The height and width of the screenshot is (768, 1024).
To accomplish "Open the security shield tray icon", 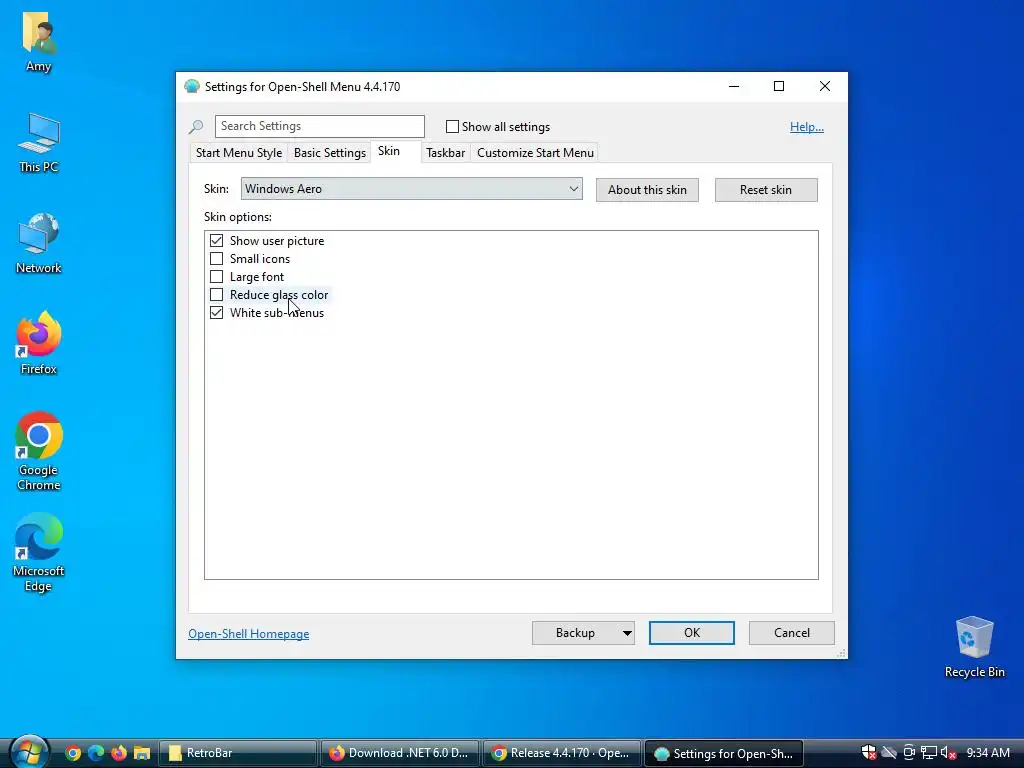I will point(869,753).
